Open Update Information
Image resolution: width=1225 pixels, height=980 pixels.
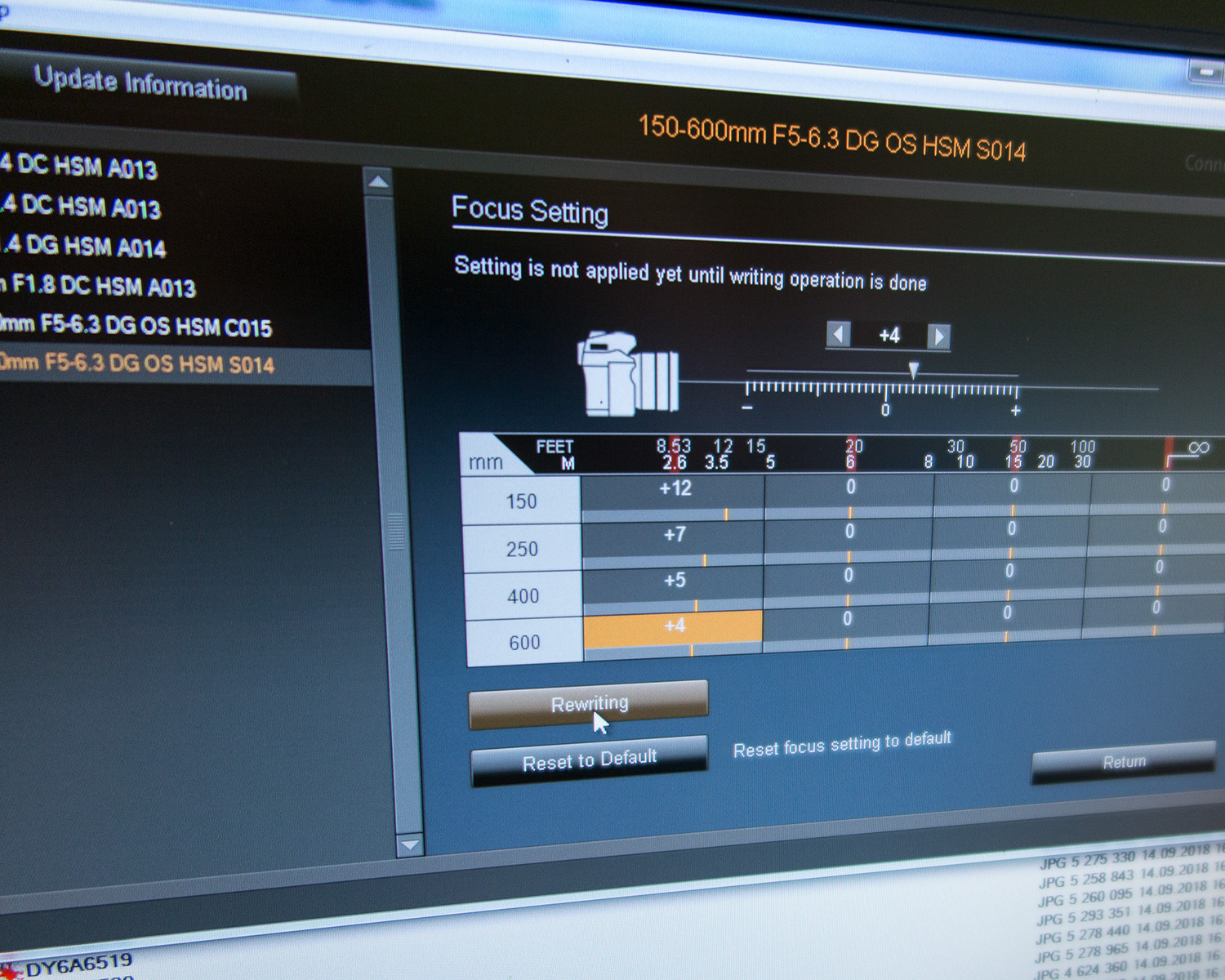140,84
